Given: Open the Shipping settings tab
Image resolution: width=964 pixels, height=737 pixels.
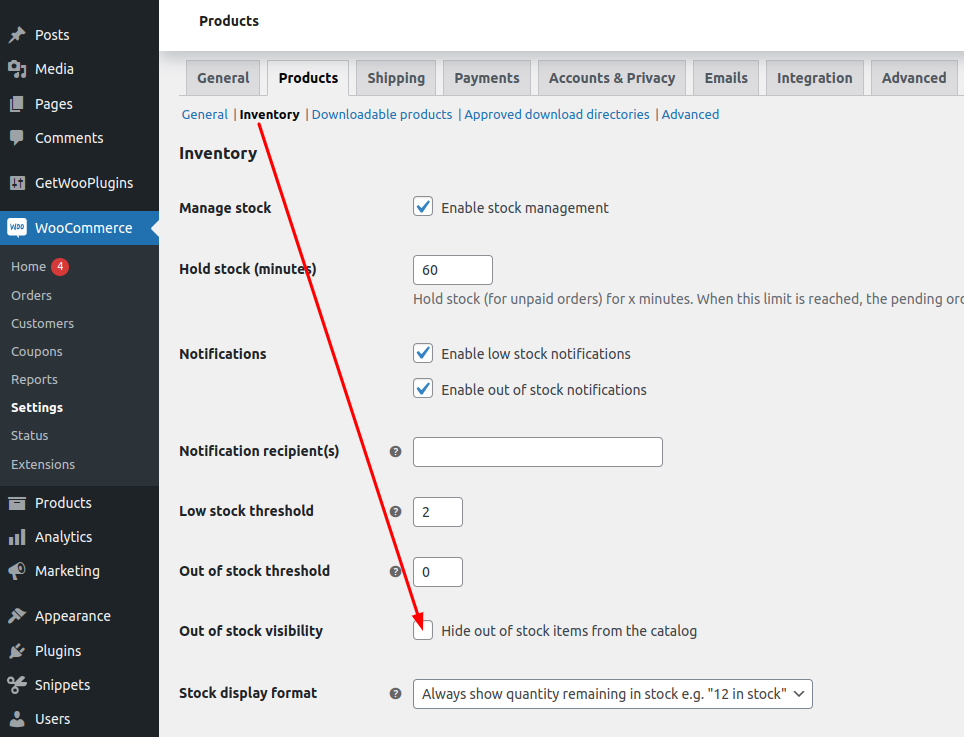Looking at the screenshot, I should coord(396,78).
